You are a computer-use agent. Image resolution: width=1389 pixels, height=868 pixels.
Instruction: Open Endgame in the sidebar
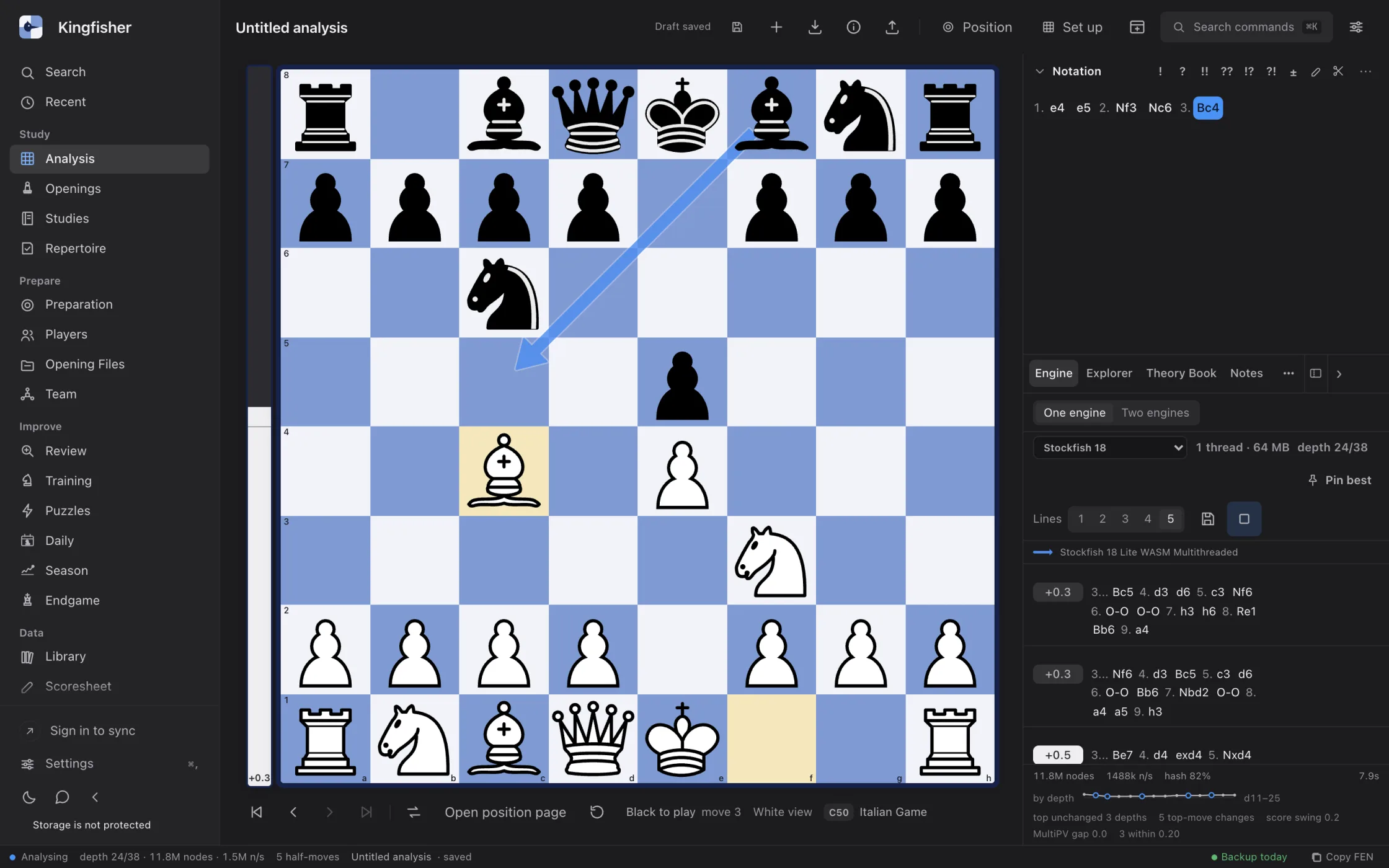tap(110, 600)
